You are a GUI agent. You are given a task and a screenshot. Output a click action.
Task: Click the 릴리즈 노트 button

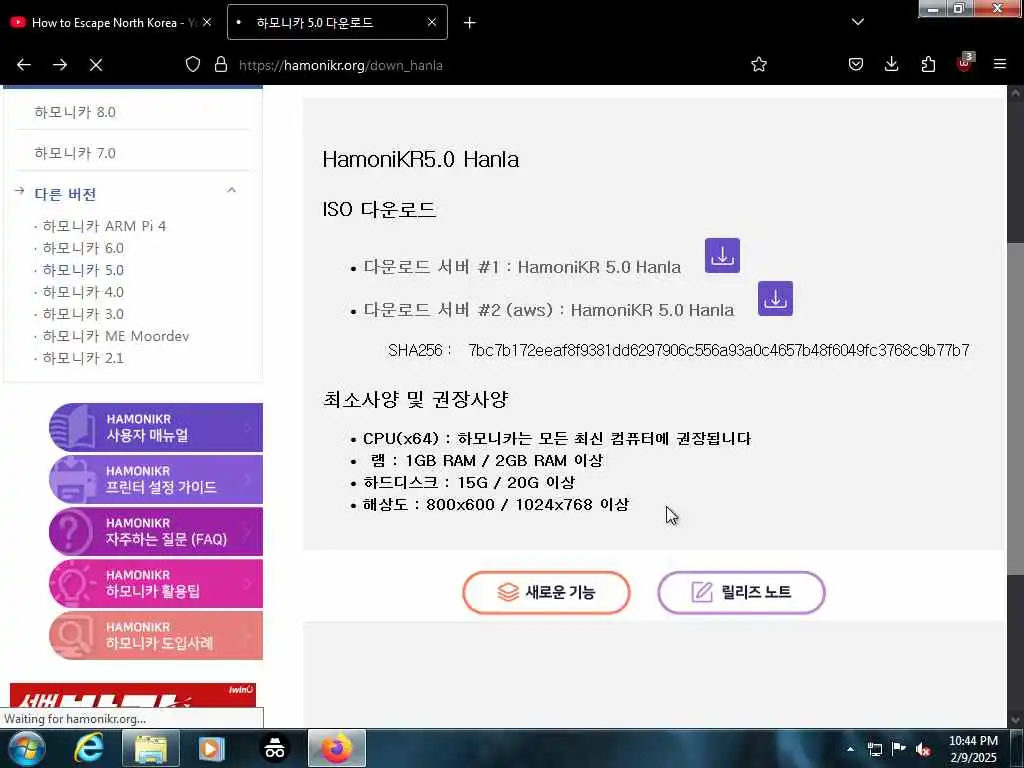tap(741, 592)
